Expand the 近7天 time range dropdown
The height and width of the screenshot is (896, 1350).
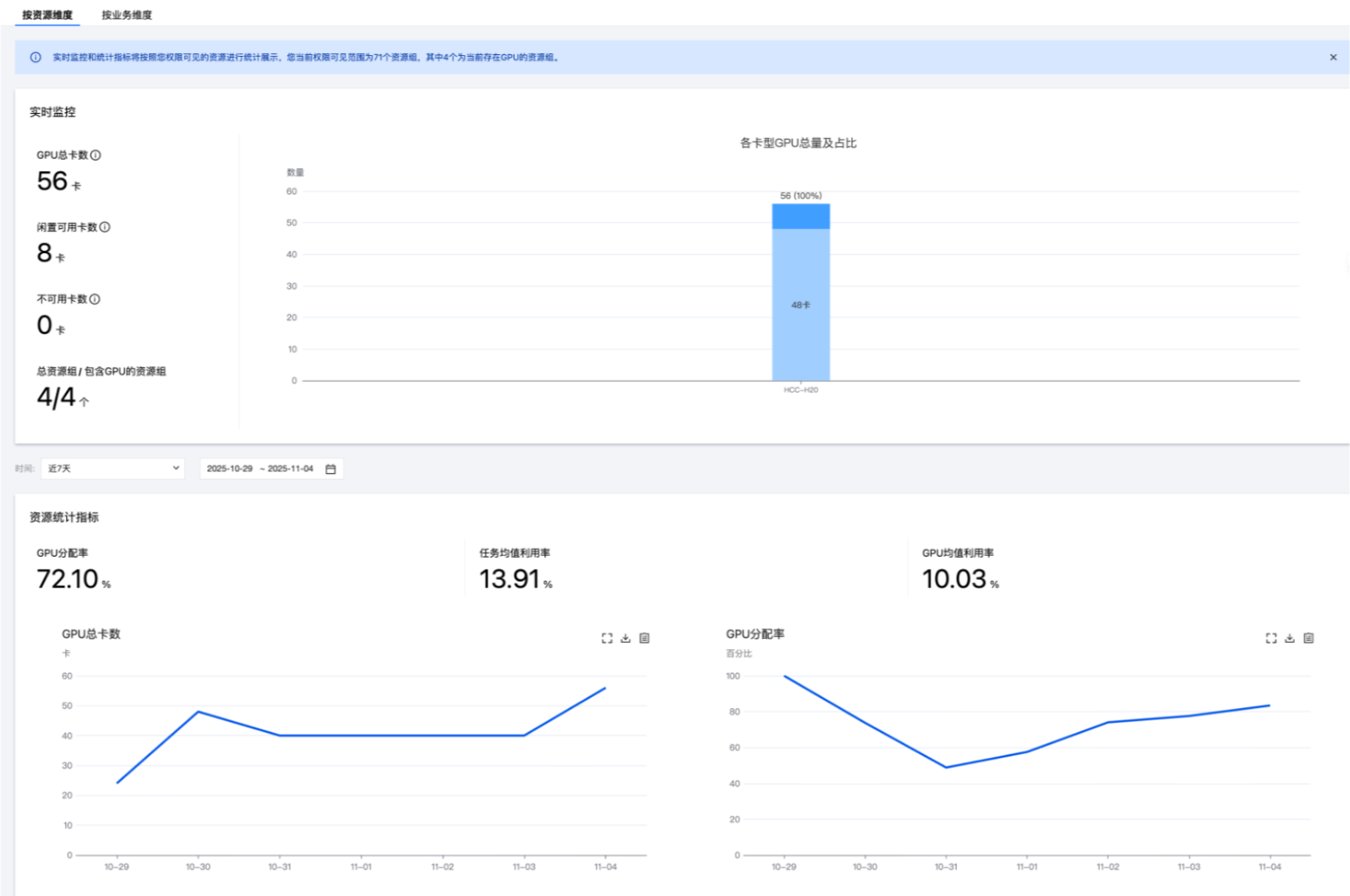click(x=113, y=469)
